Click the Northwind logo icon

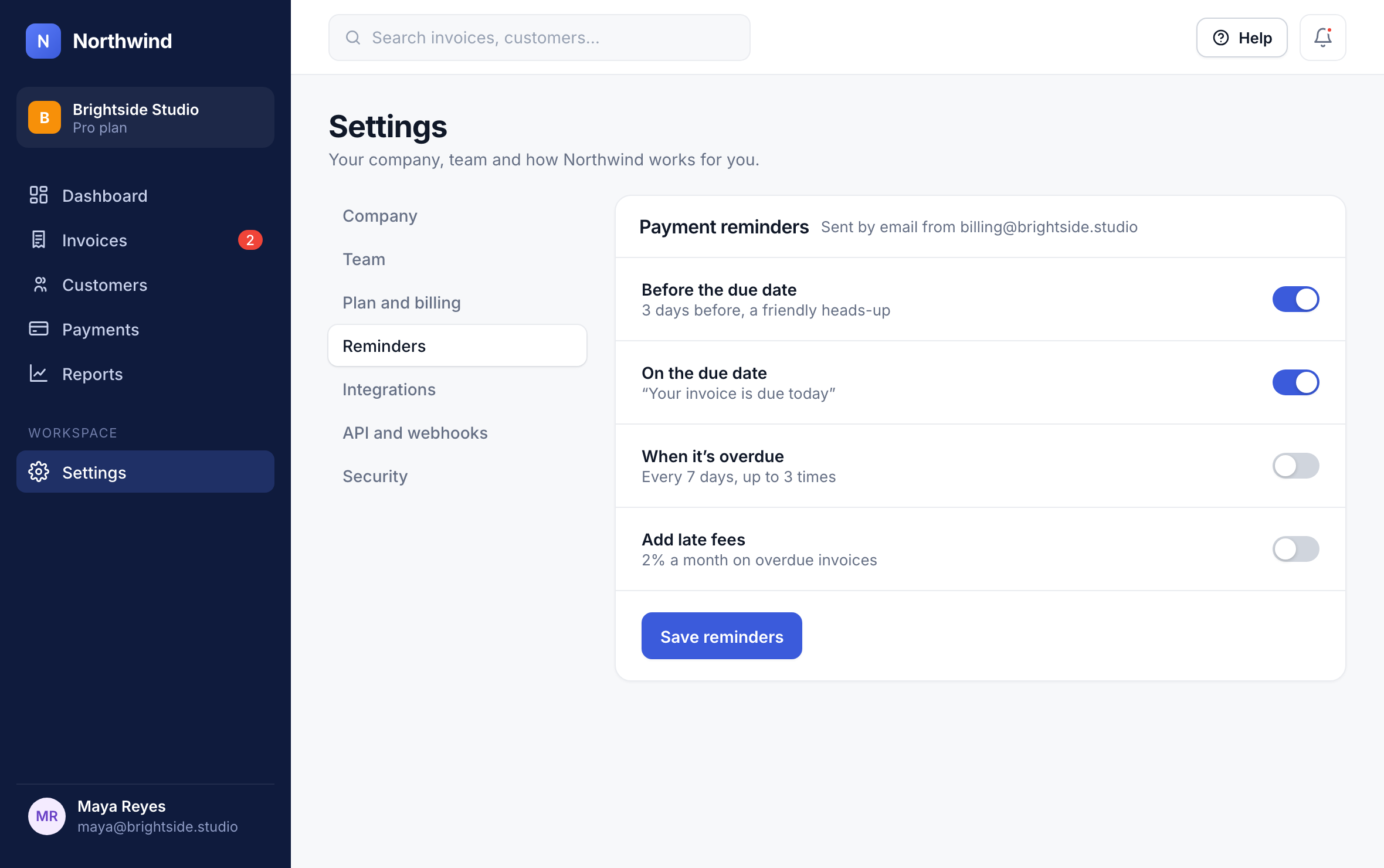click(x=43, y=41)
